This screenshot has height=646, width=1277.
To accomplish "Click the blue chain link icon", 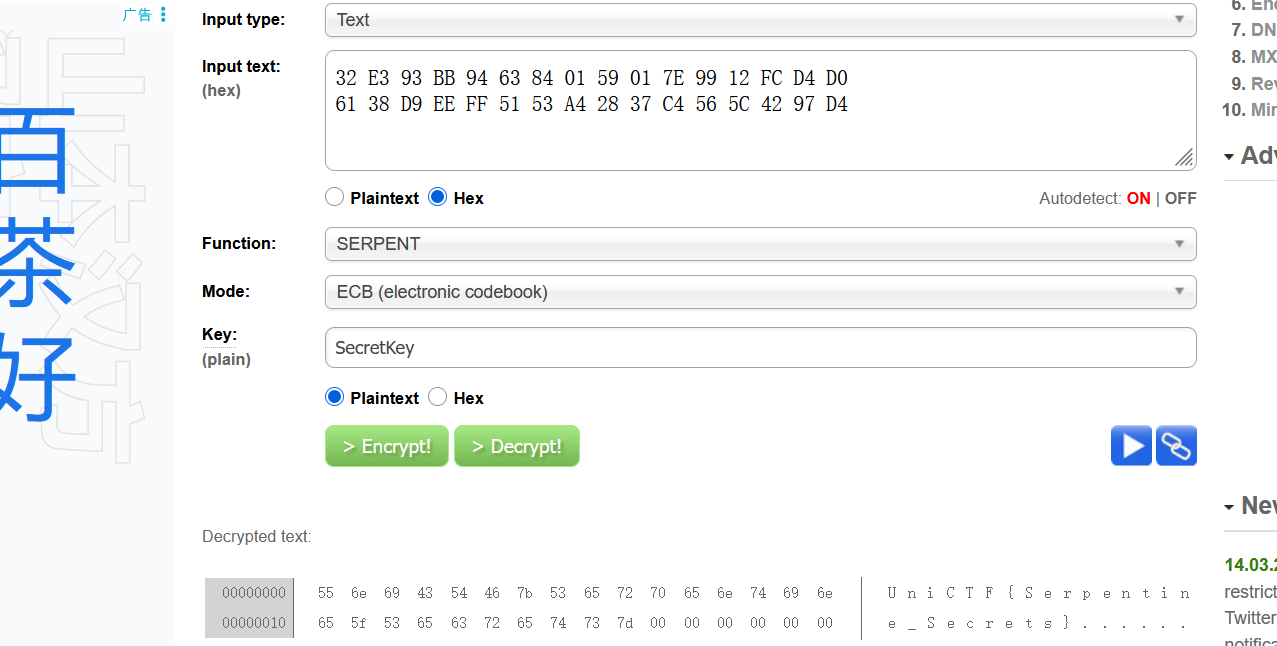I will 1176,446.
